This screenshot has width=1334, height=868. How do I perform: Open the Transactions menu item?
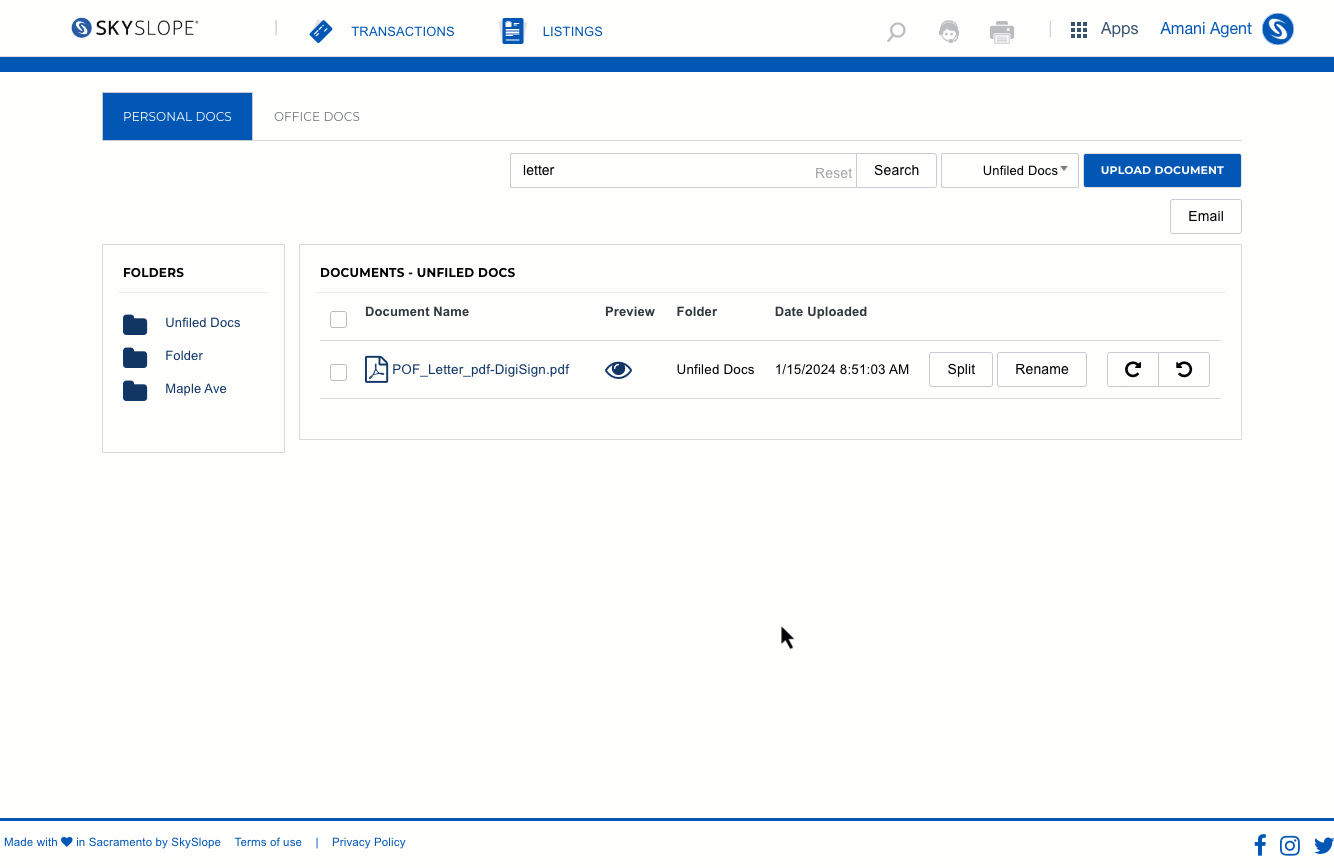tap(402, 31)
